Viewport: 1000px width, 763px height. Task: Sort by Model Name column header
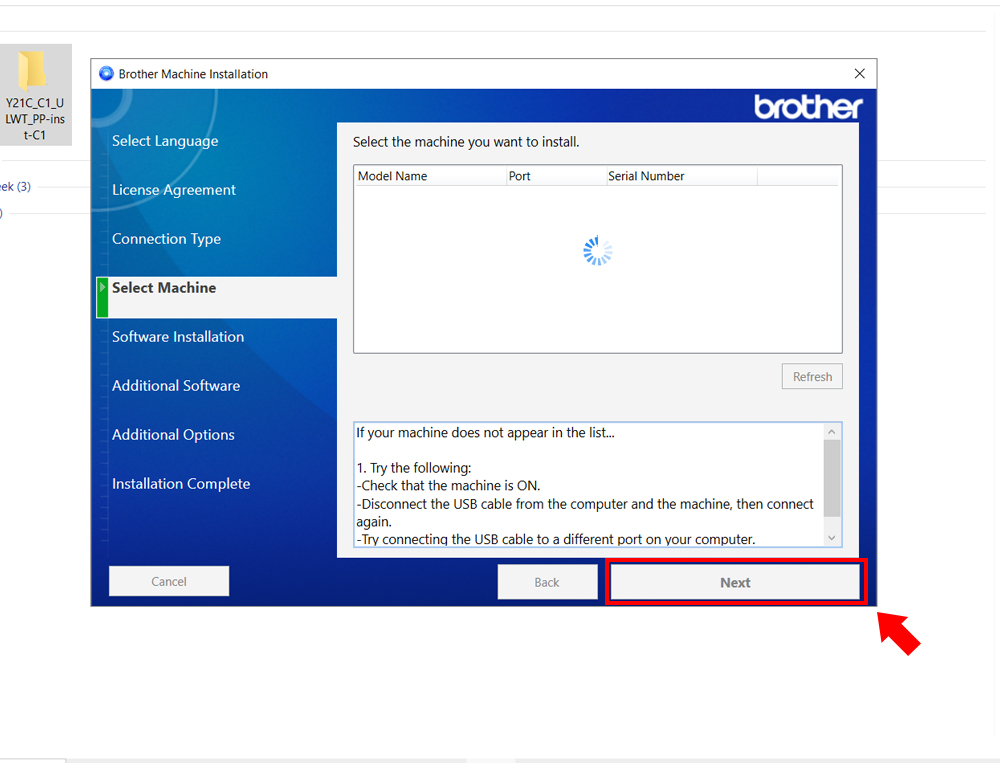(x=430, y=176)
